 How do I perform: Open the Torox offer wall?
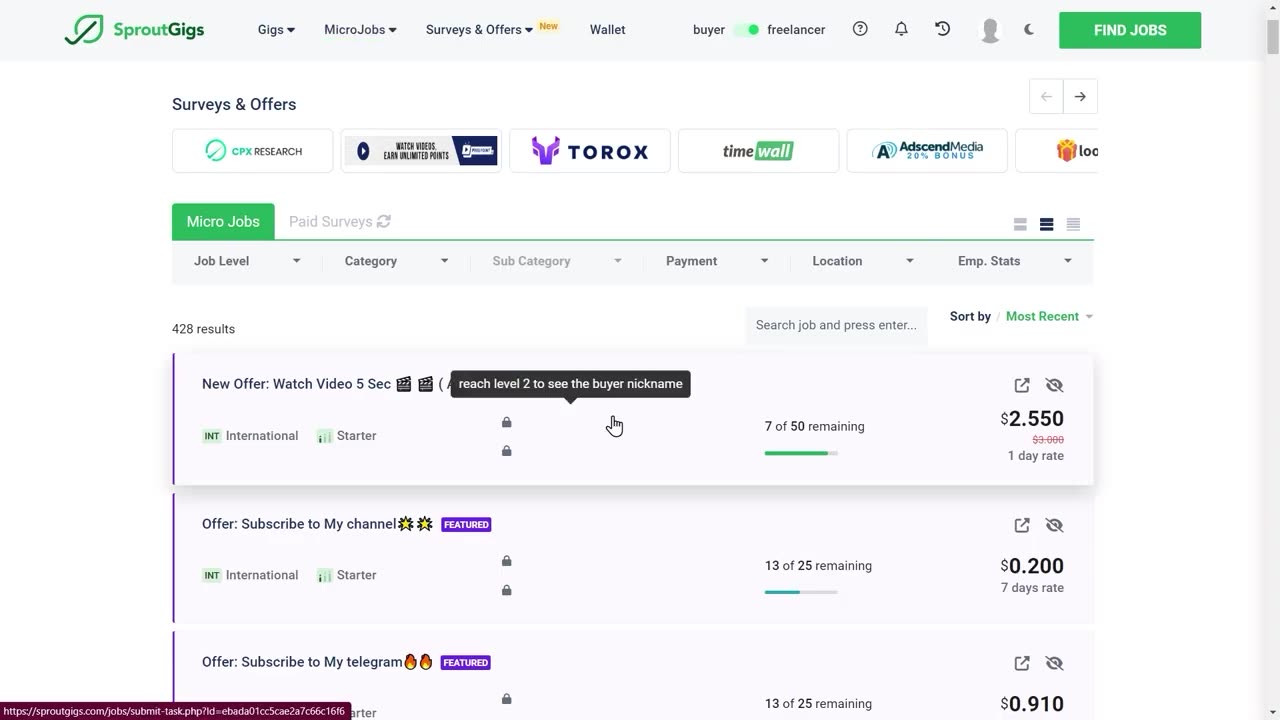pyautogui.click(x=590, y=151)
